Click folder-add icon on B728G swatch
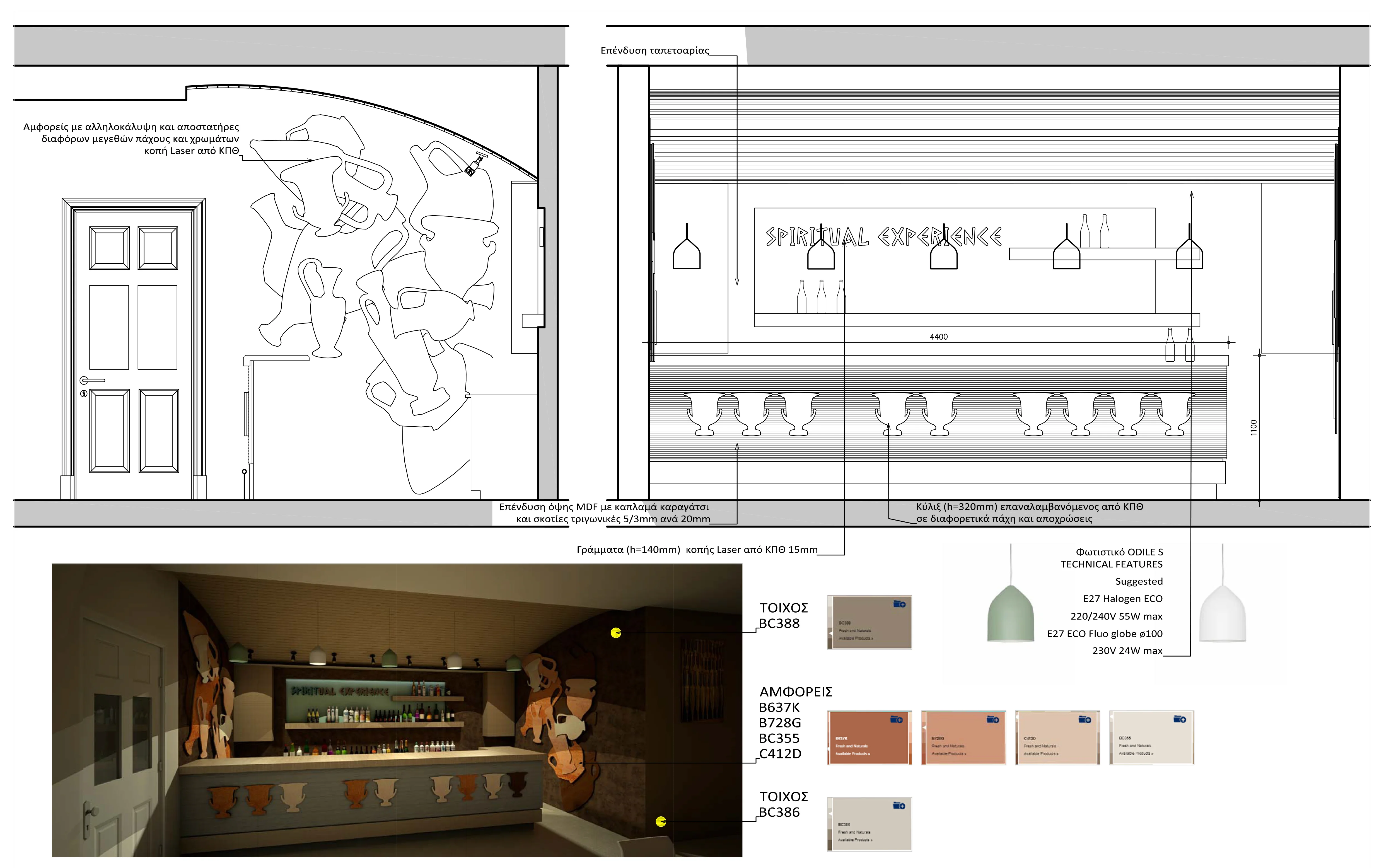The image size is (1384, 868). [x=992, y=719]
